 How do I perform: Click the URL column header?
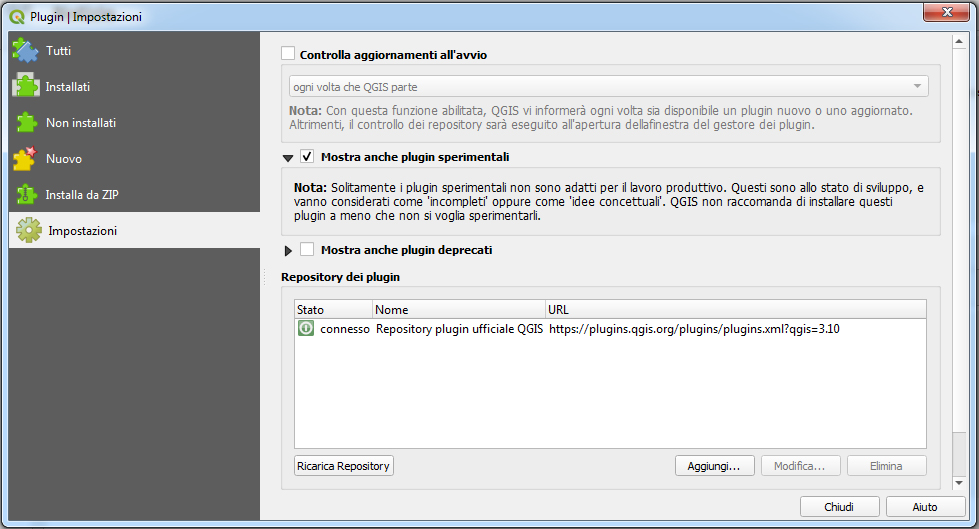[735, 310]
